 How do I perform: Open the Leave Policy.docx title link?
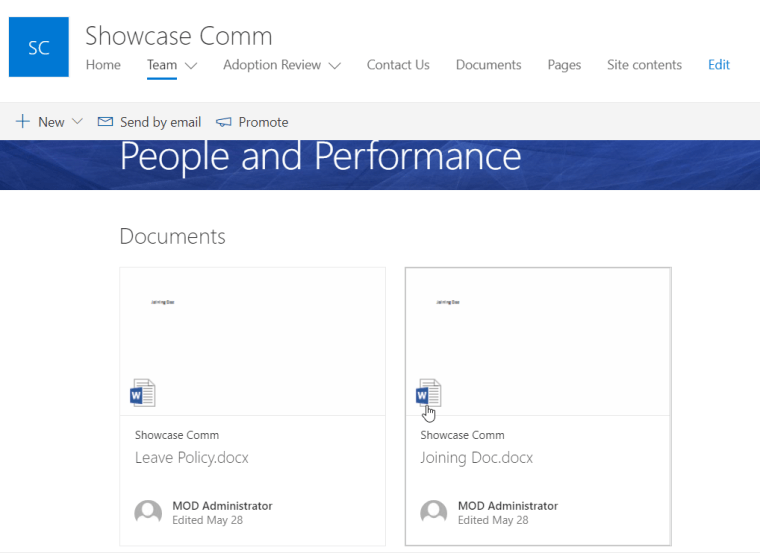192,458
